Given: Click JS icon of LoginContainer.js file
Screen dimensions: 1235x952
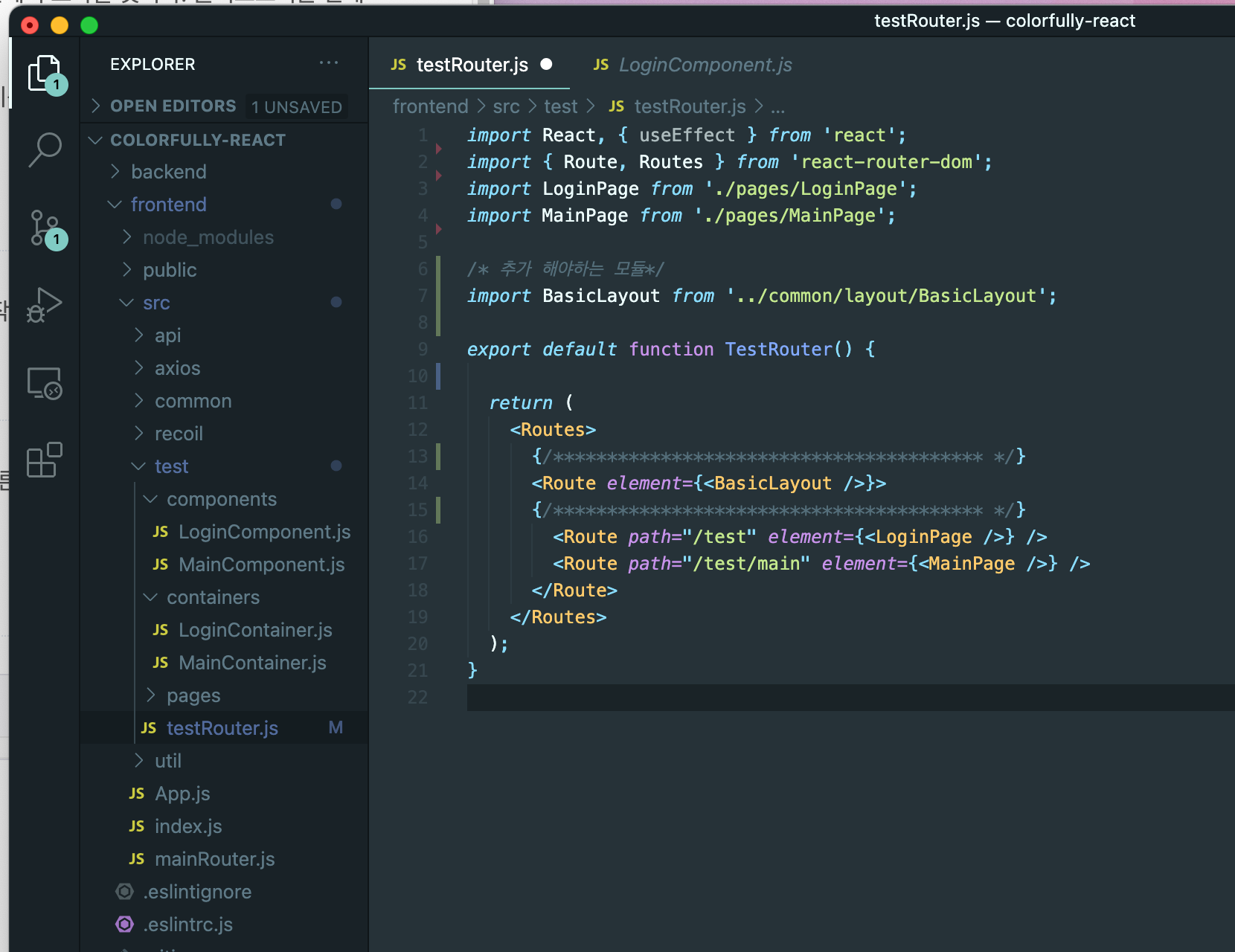Looking at the screenshot, I should pos(161,630).
